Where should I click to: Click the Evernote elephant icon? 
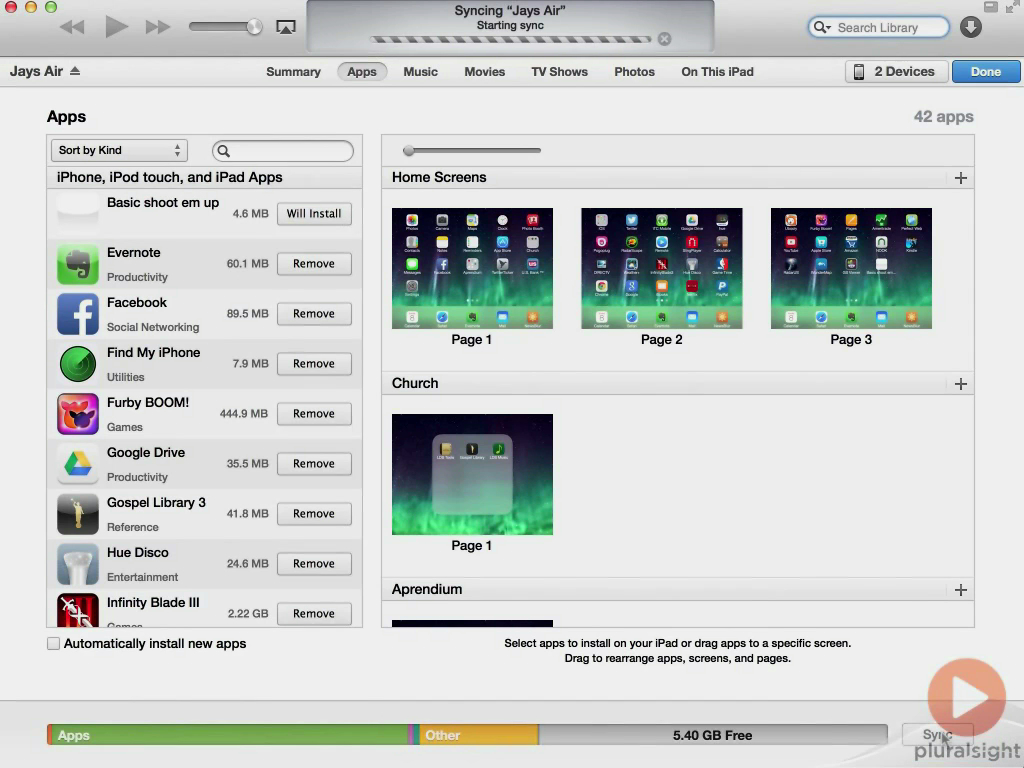point(78,264)
